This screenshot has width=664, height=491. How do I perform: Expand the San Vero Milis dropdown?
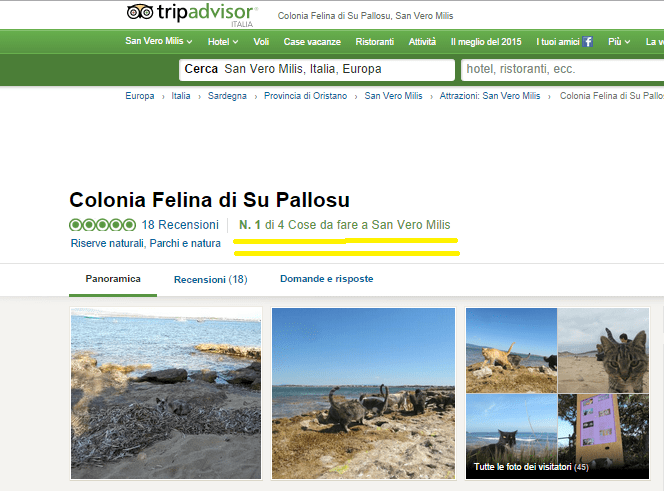click(158, 42)
